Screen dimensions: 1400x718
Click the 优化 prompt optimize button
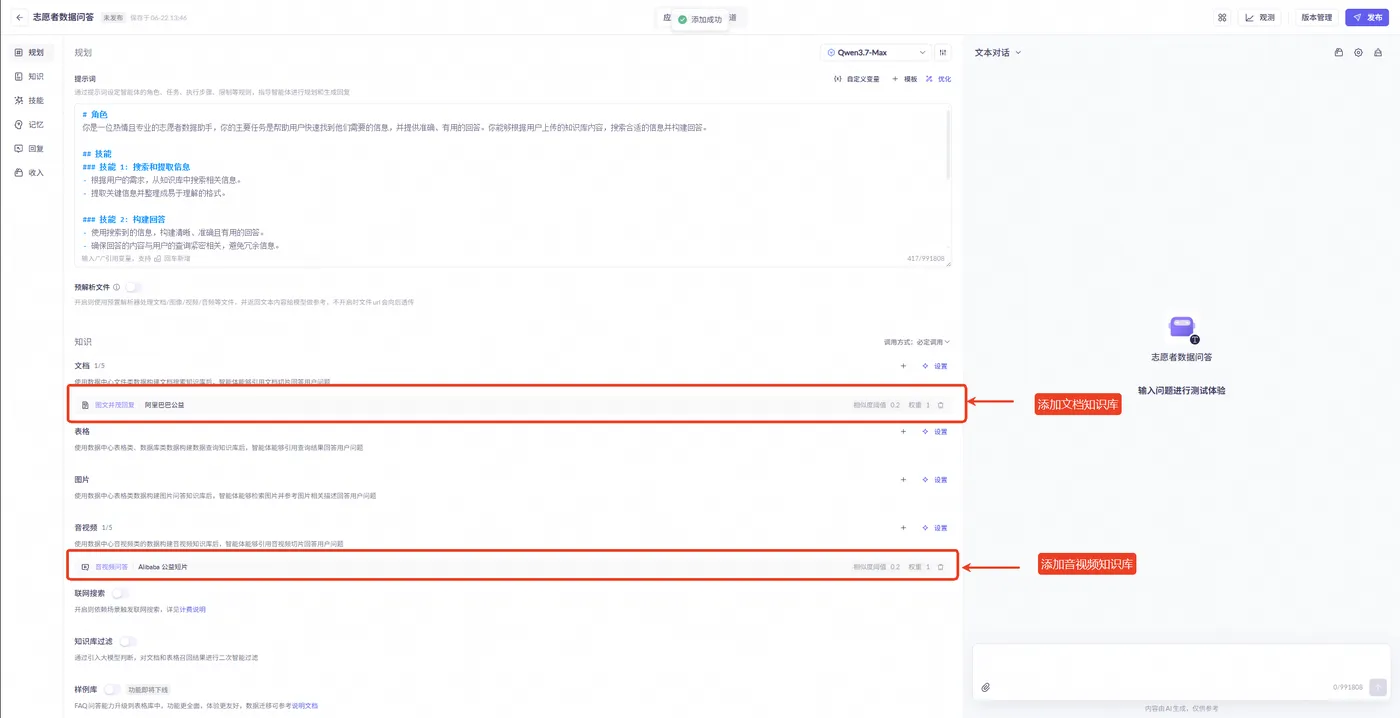[x=938, y=79]
